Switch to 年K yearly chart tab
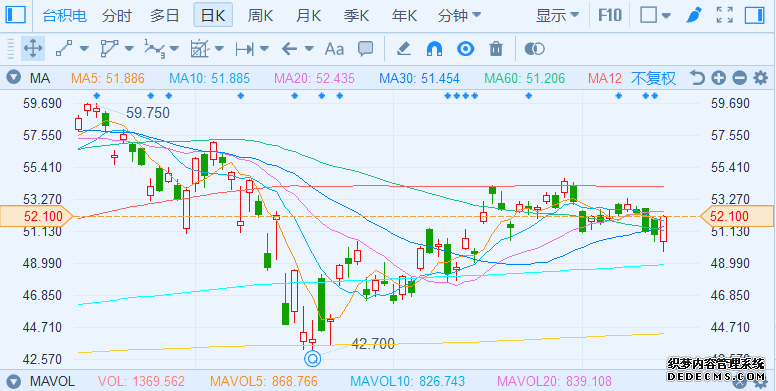The height and width of the screenshot is (391, 776). coord(404,15)
